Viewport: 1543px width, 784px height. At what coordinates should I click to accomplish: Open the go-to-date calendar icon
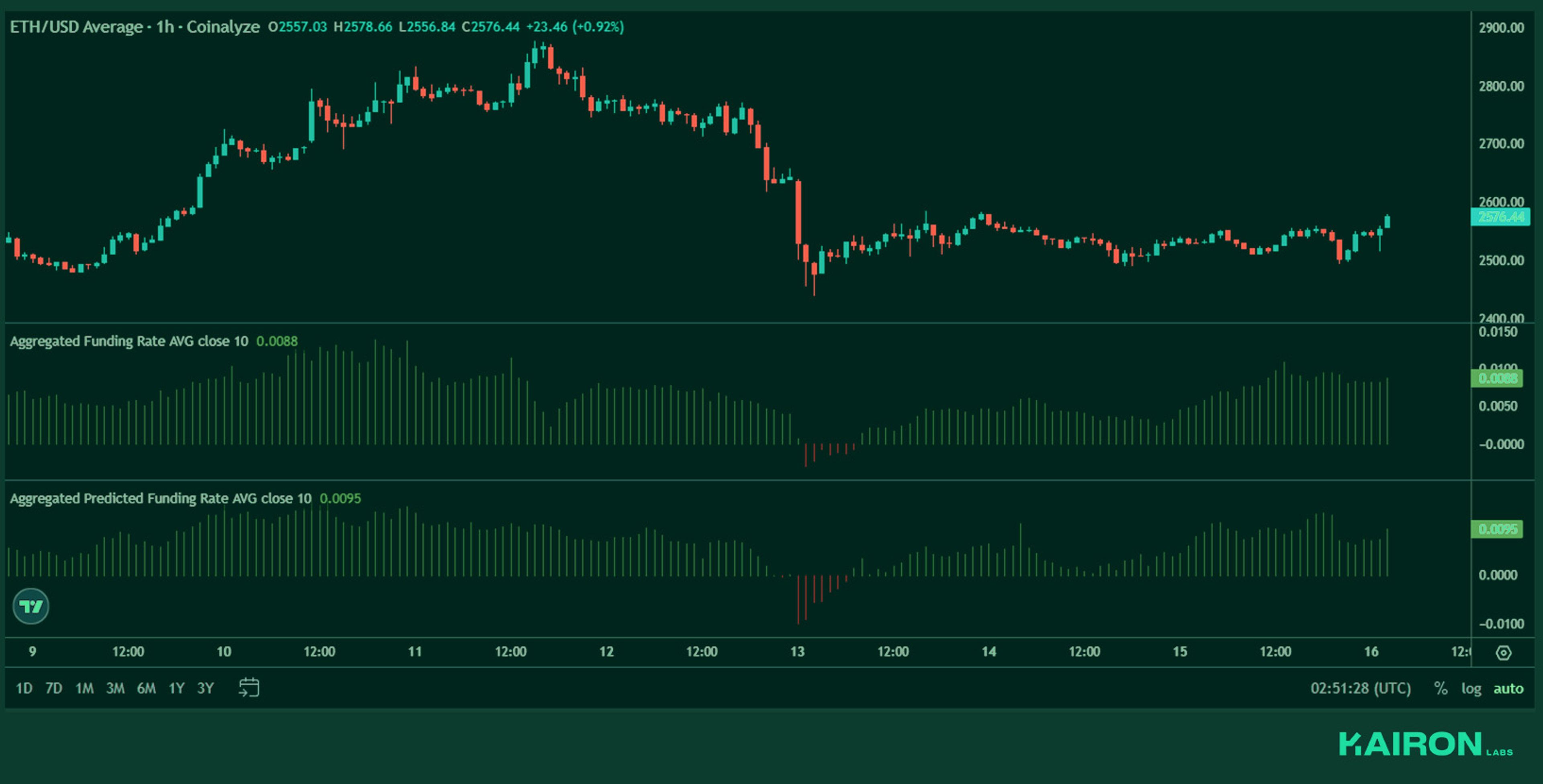pyautogui.click(x=249, y=688)
